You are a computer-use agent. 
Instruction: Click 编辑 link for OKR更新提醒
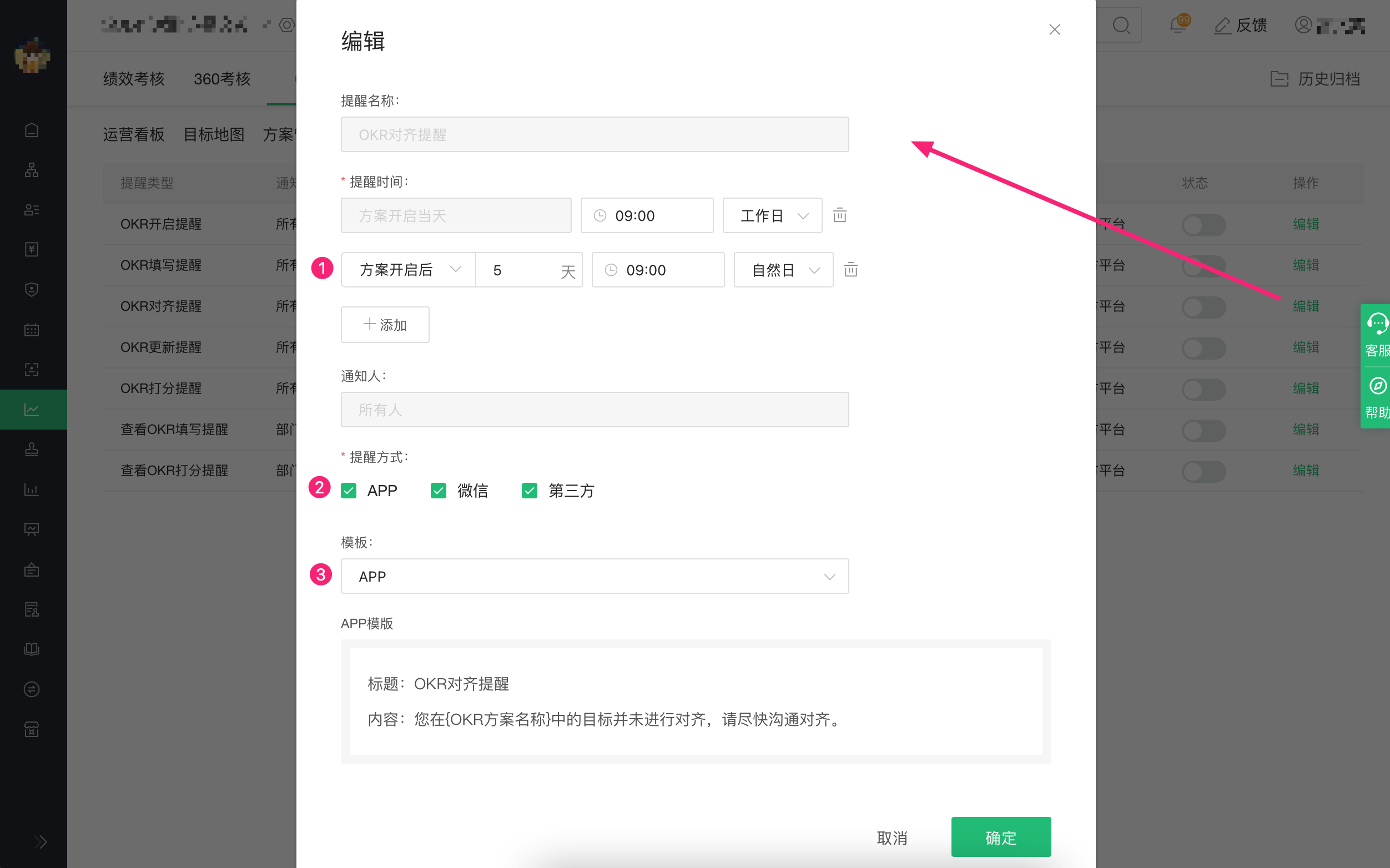tap(1306, 347)
